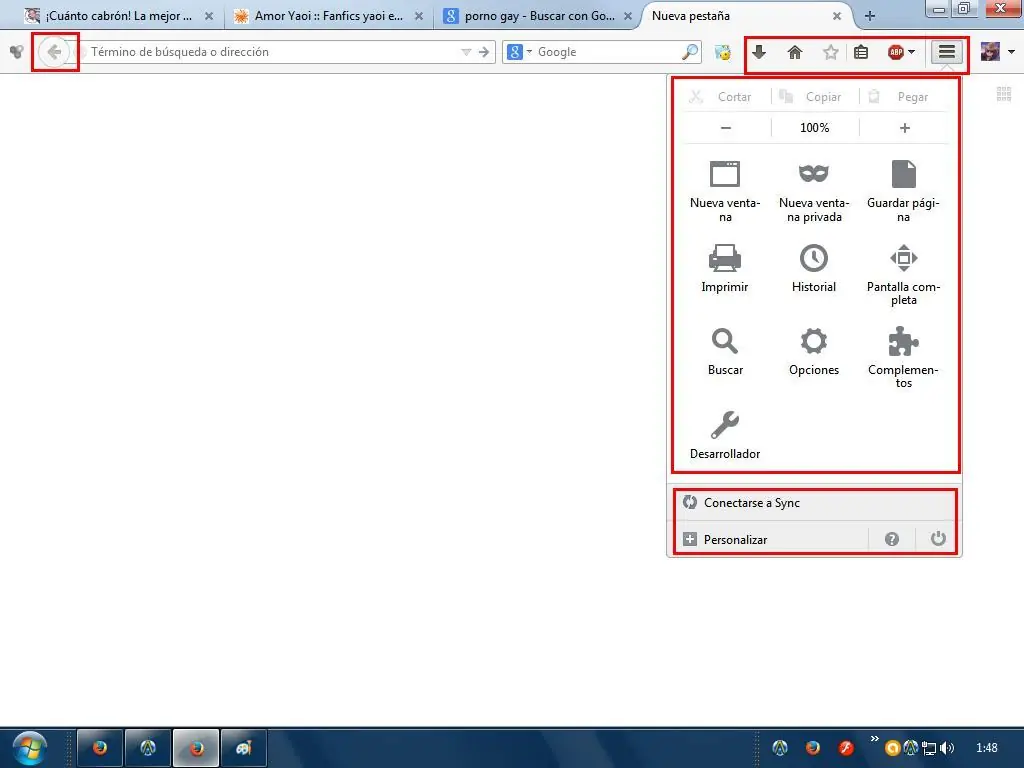Focus the Google search field
The image size is (1024, 768).
tap(607, 52)
